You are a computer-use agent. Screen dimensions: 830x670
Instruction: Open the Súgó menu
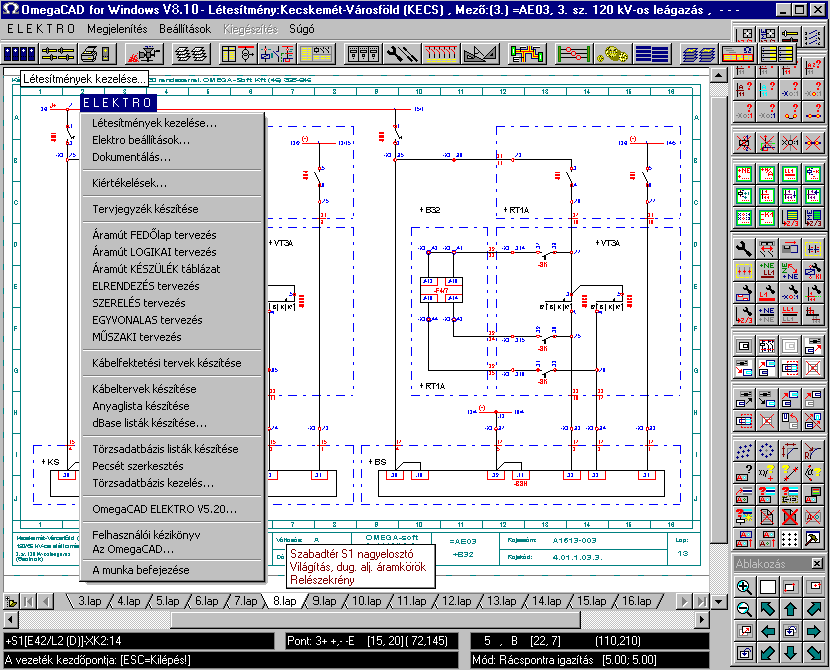(x=302, y=29)
